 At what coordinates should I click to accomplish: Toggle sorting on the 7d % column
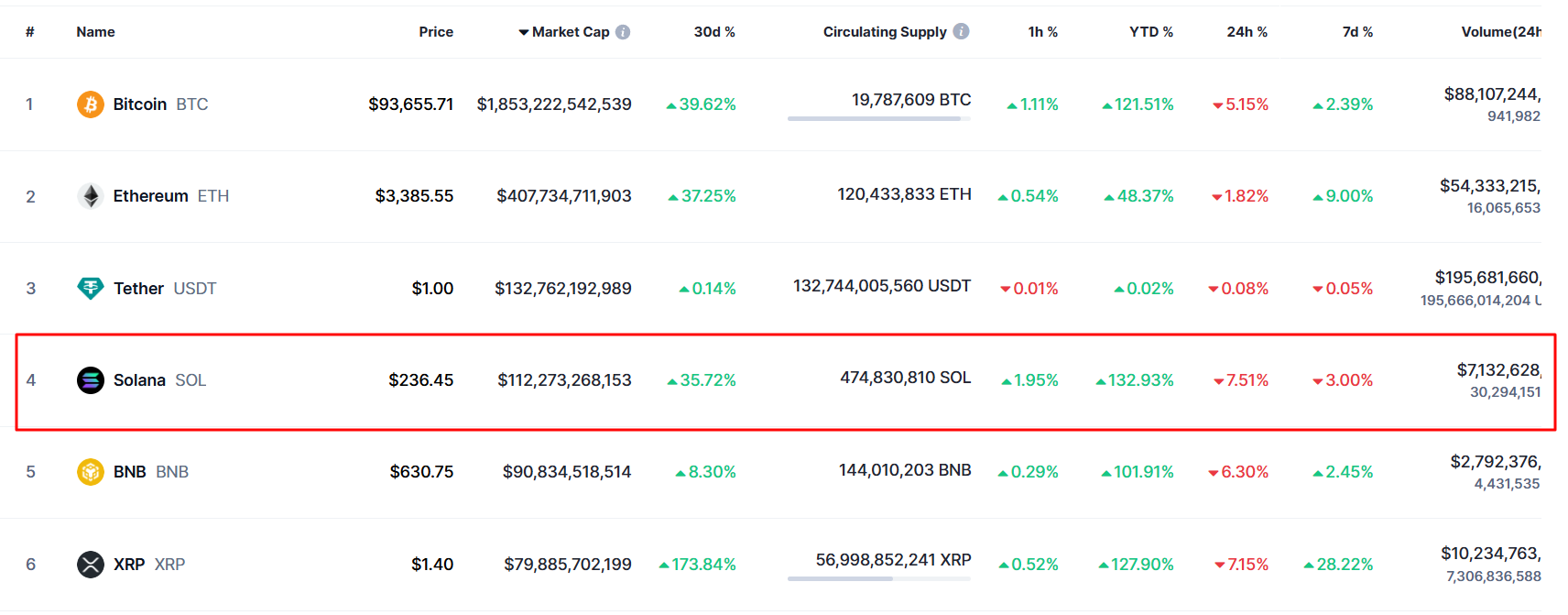(1357, 31)
